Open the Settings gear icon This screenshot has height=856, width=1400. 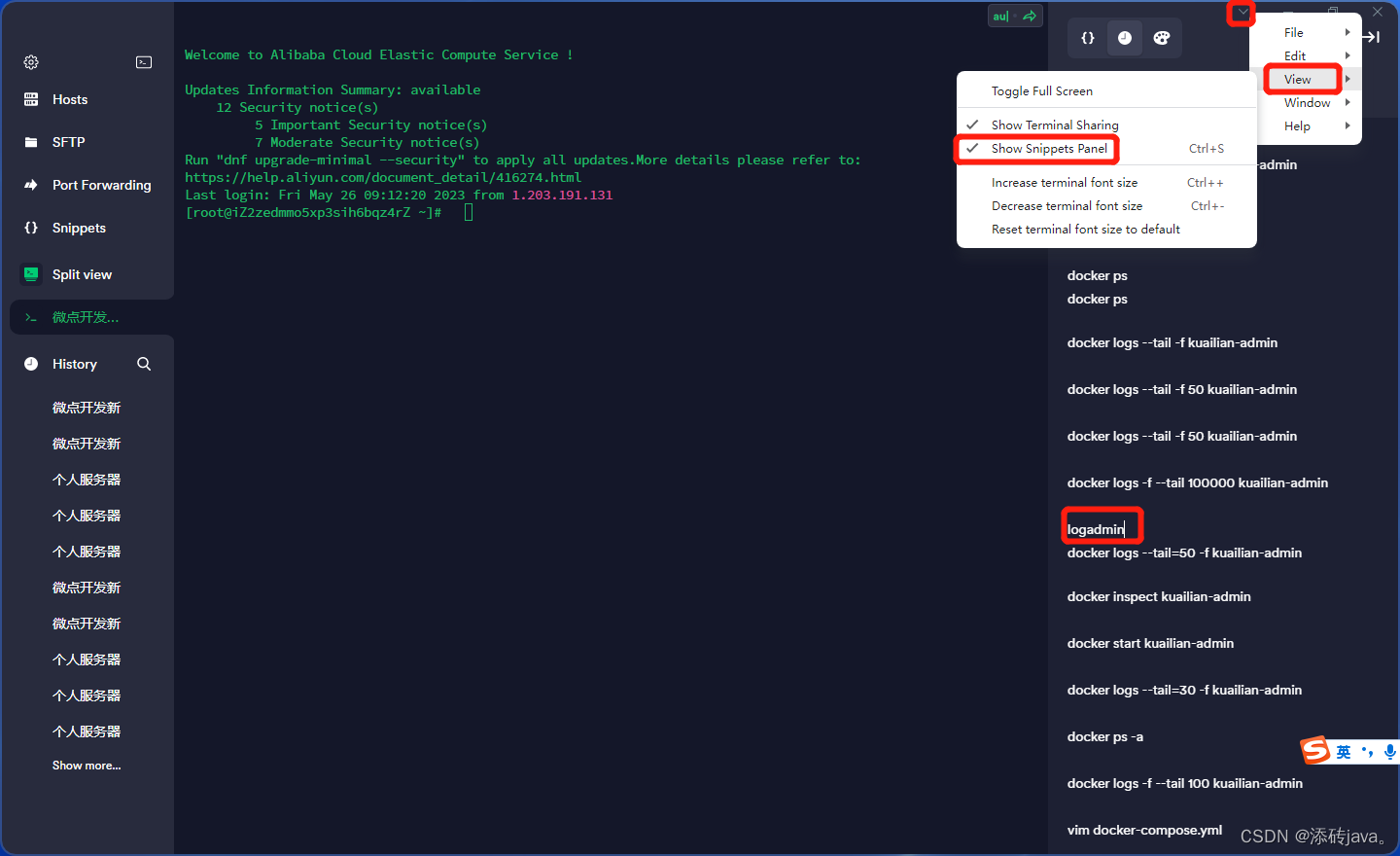click(30, 61)
